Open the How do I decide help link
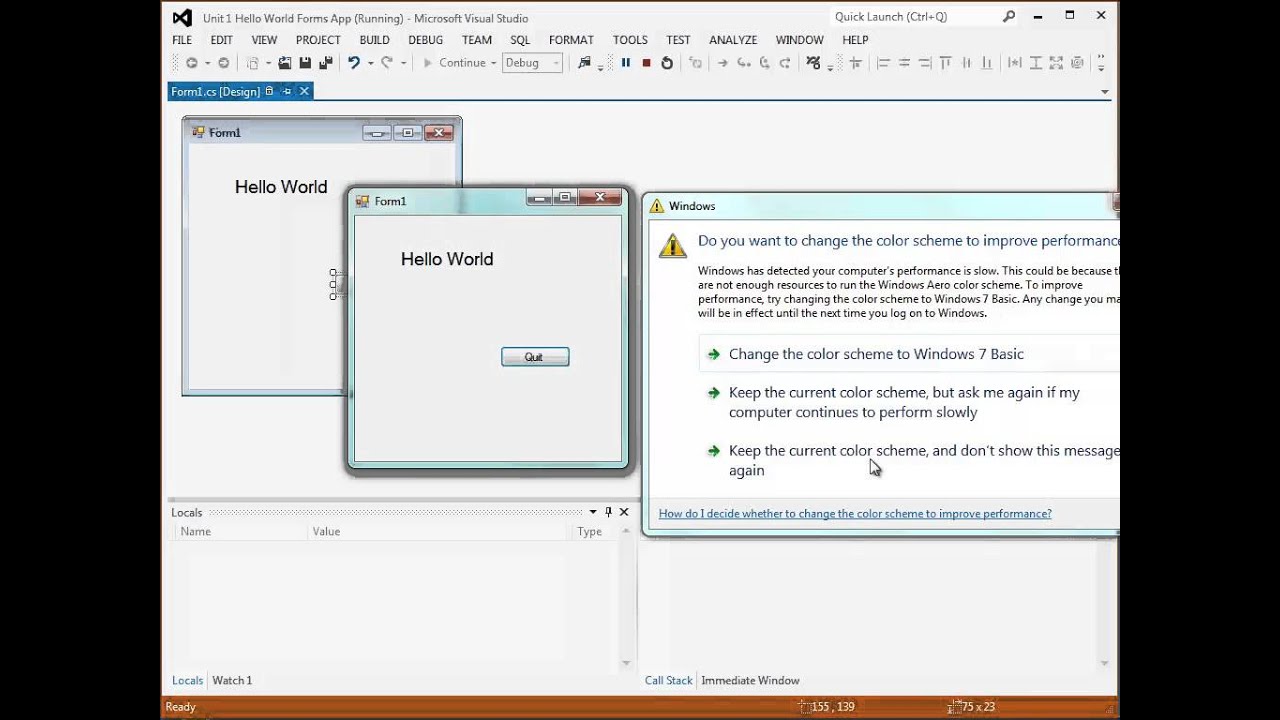Screen dimensions: 1280x720 click(x=855, y=514)
